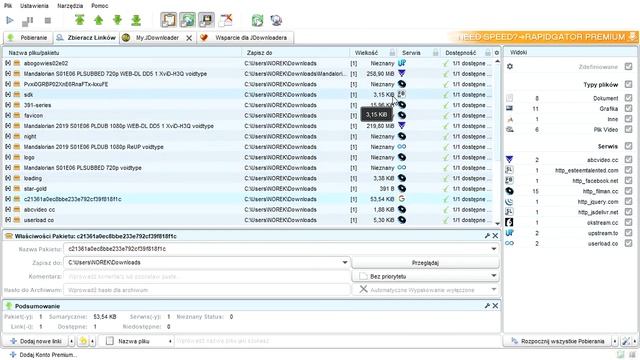
Task: Open Nazwa pliku search filter dropdown
Action: (x=170, y=341)
